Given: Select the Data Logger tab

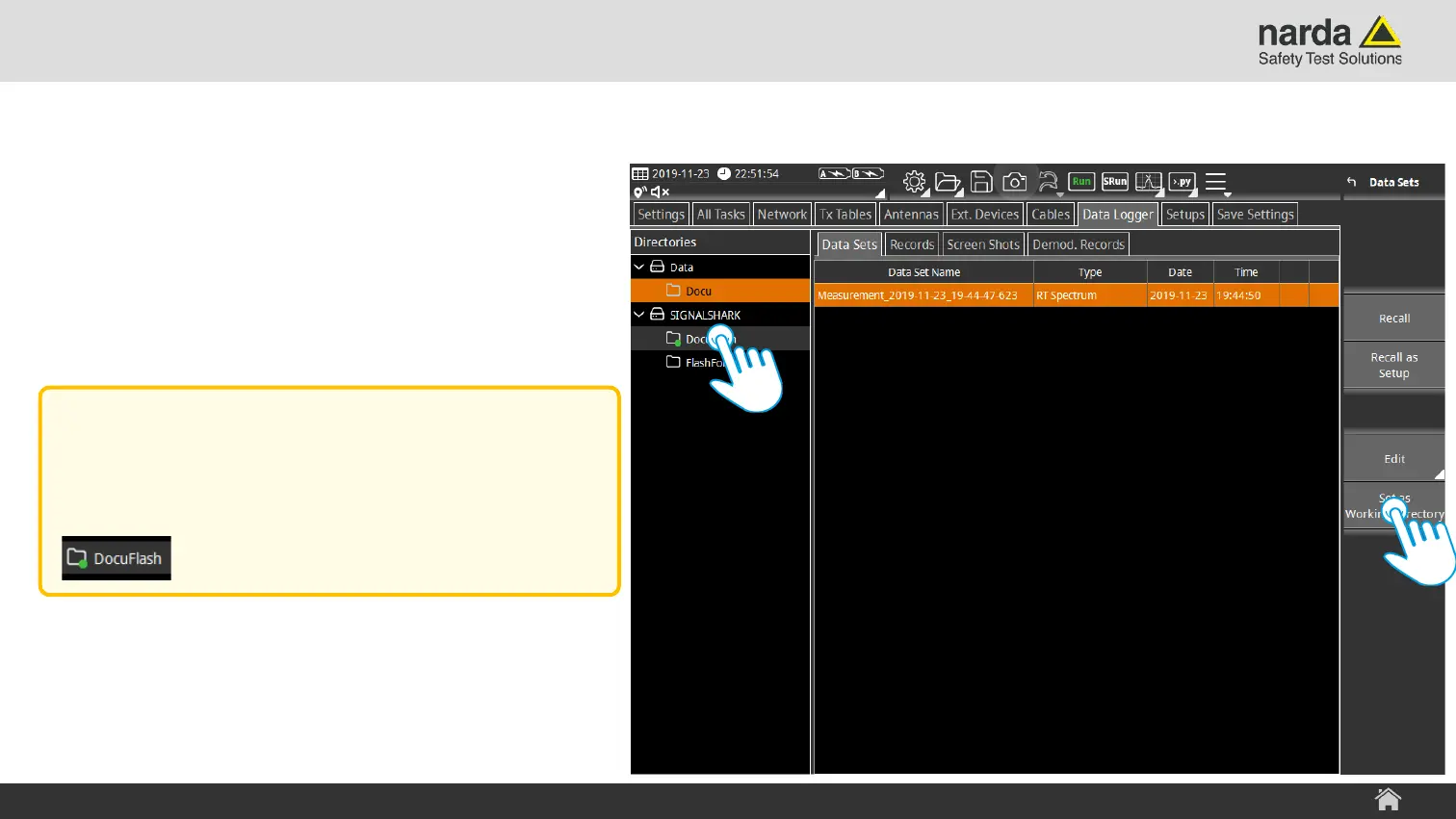Looking at the screenshot, I should coord(1117,215).
